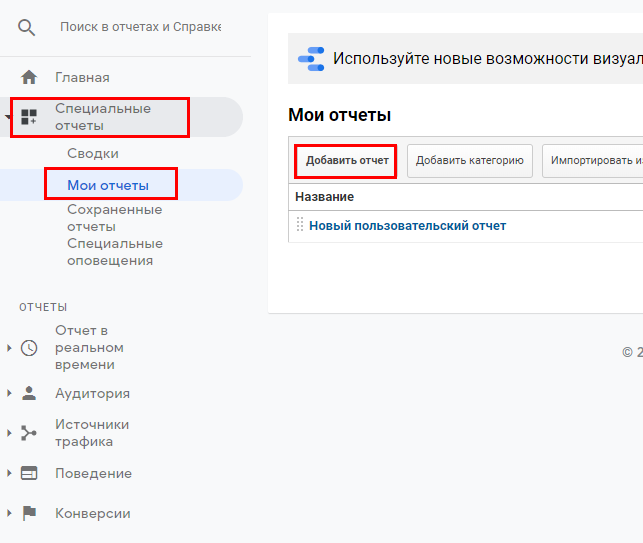Click the search magnifier icon
This screenshot has height=543, width=643.
pos(27,27)
